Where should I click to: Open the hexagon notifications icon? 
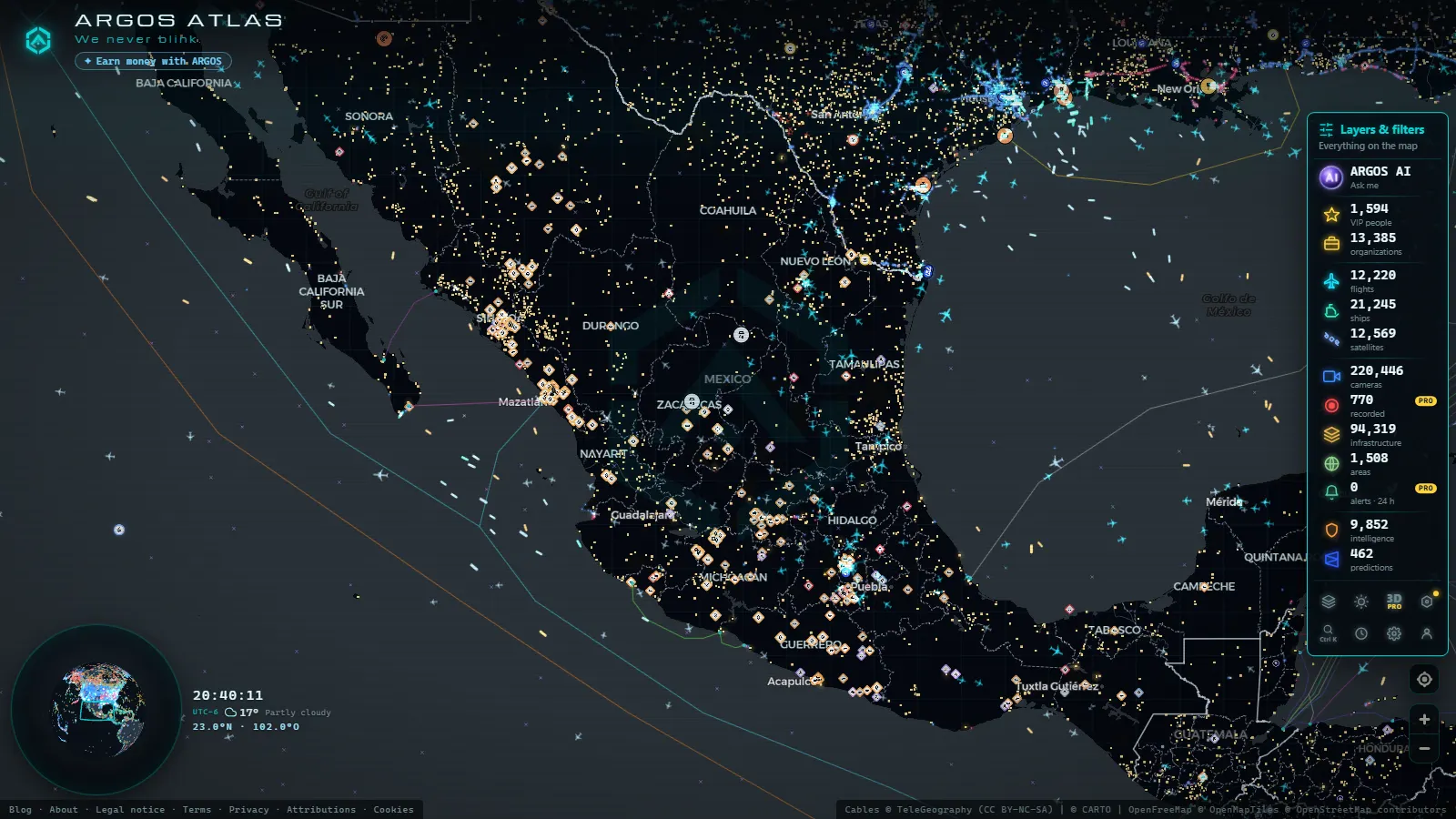click(x=1427, y=602)
